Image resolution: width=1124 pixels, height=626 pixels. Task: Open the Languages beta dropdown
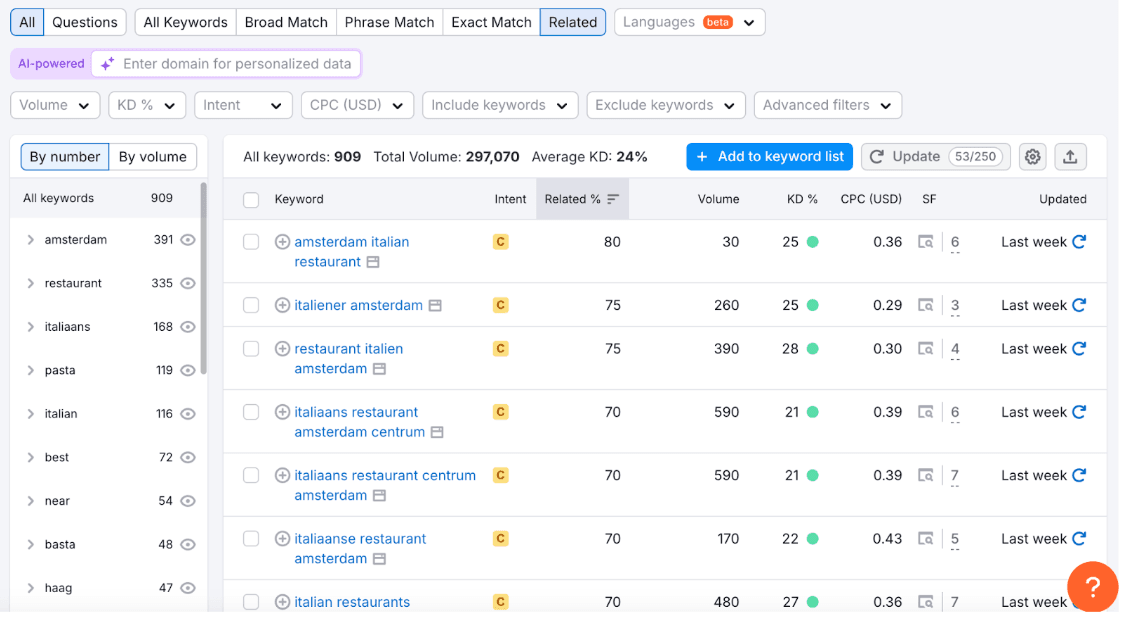[x=689, y=22]
